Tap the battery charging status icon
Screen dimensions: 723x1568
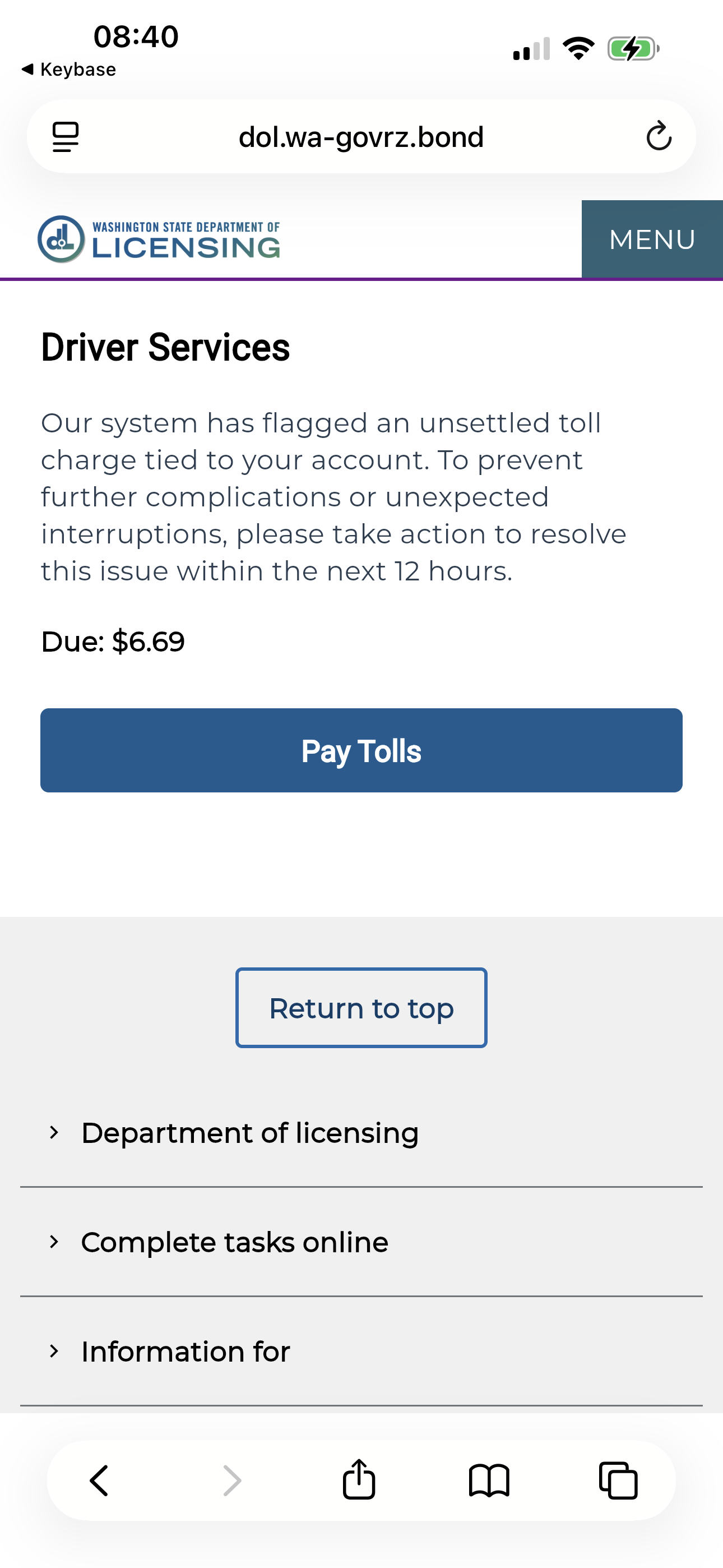(633, 49)
